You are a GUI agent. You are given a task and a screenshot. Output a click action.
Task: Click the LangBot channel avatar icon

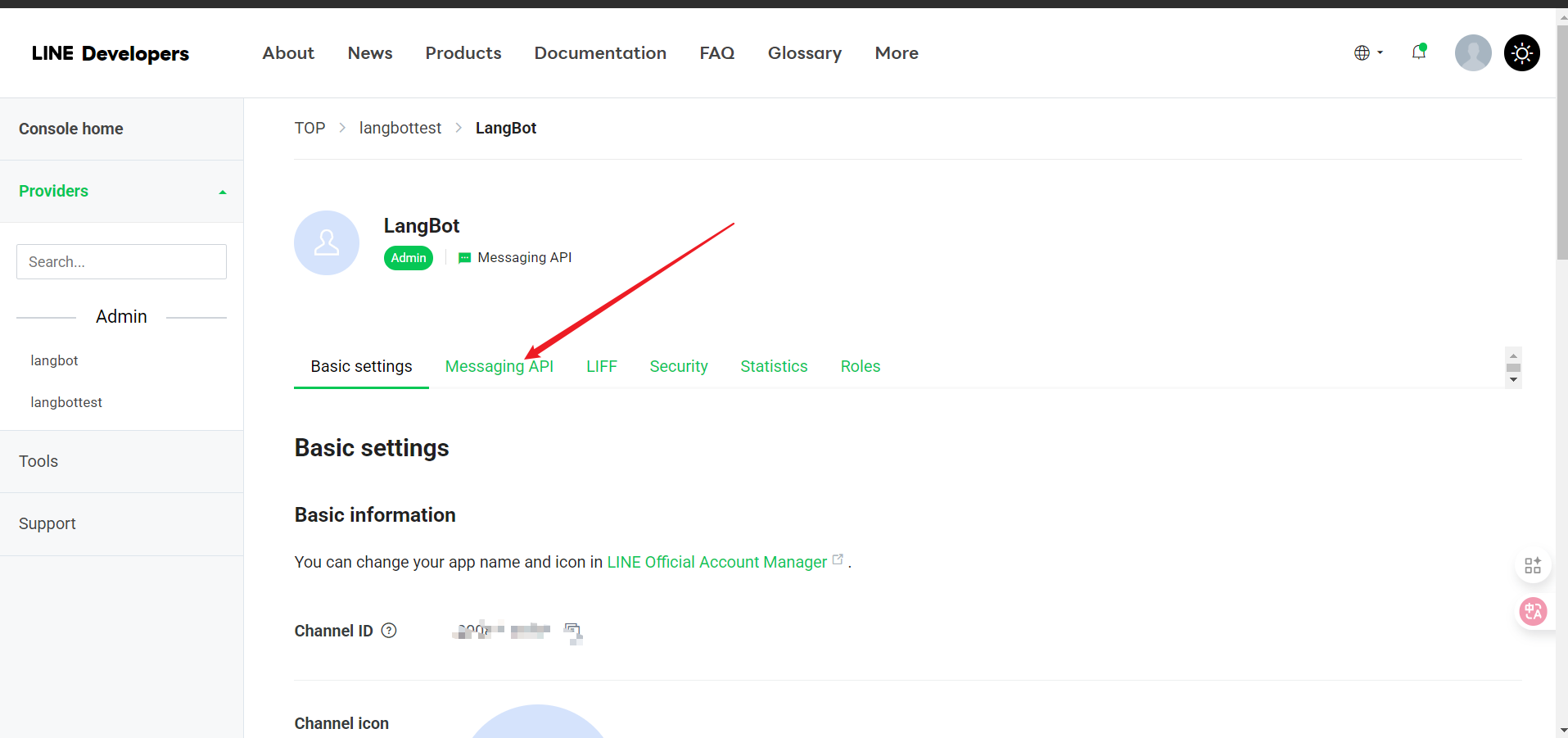(x=327, y=243)
